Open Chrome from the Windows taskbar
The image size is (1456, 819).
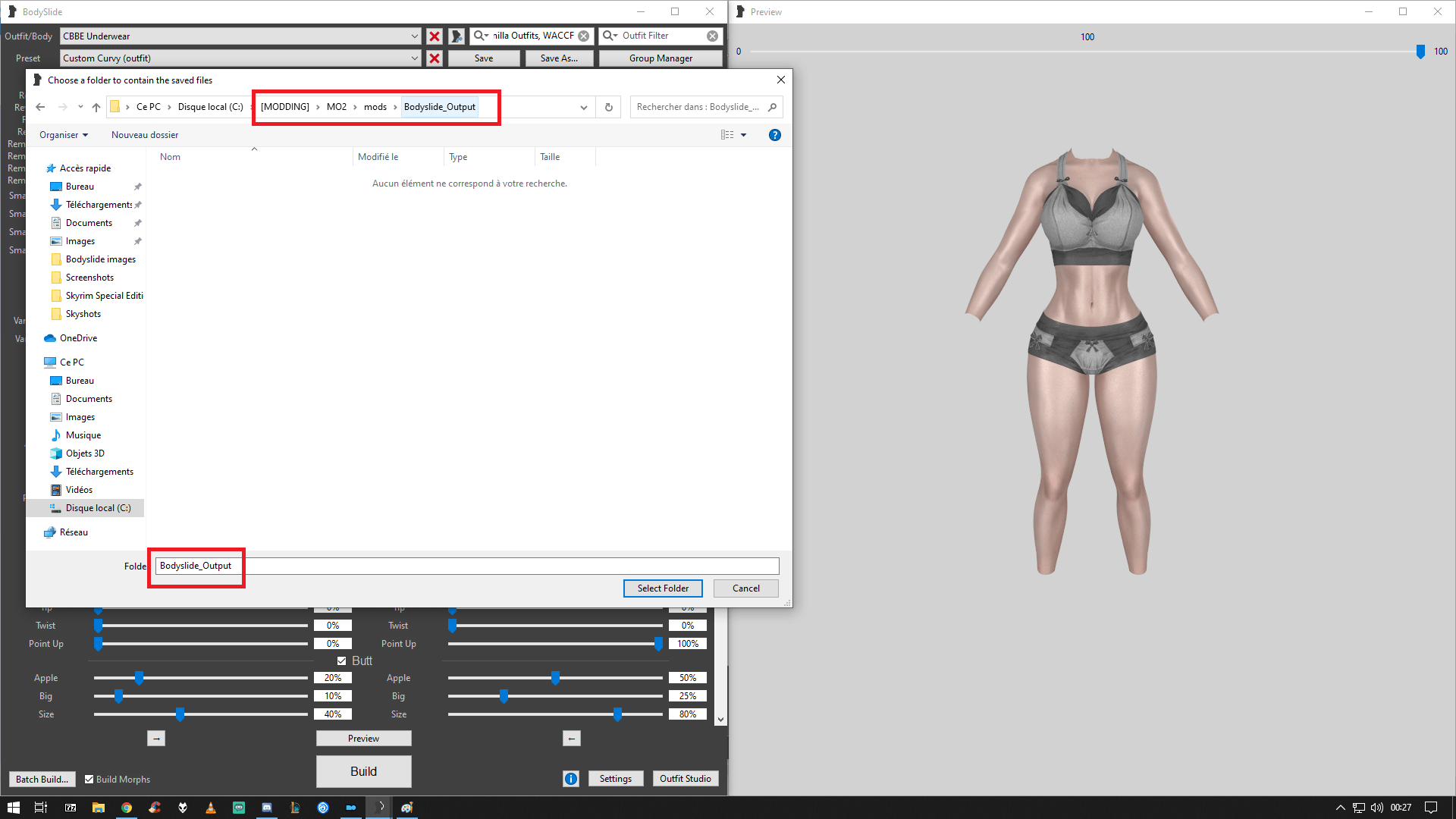pyautogui.click(x=127, y=808)
